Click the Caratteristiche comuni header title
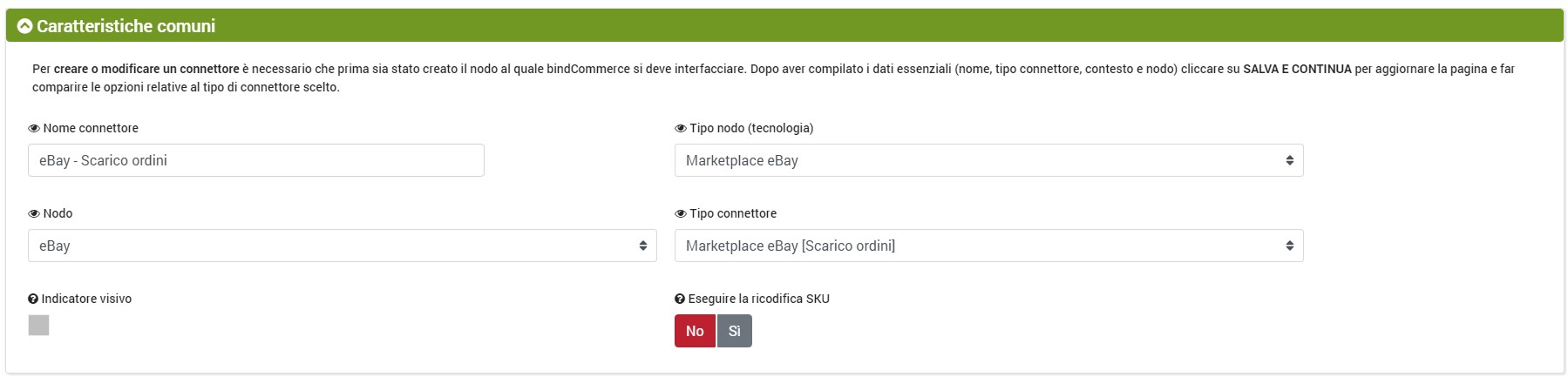The height and width of the screenshot is (377, 1568). 126,26
